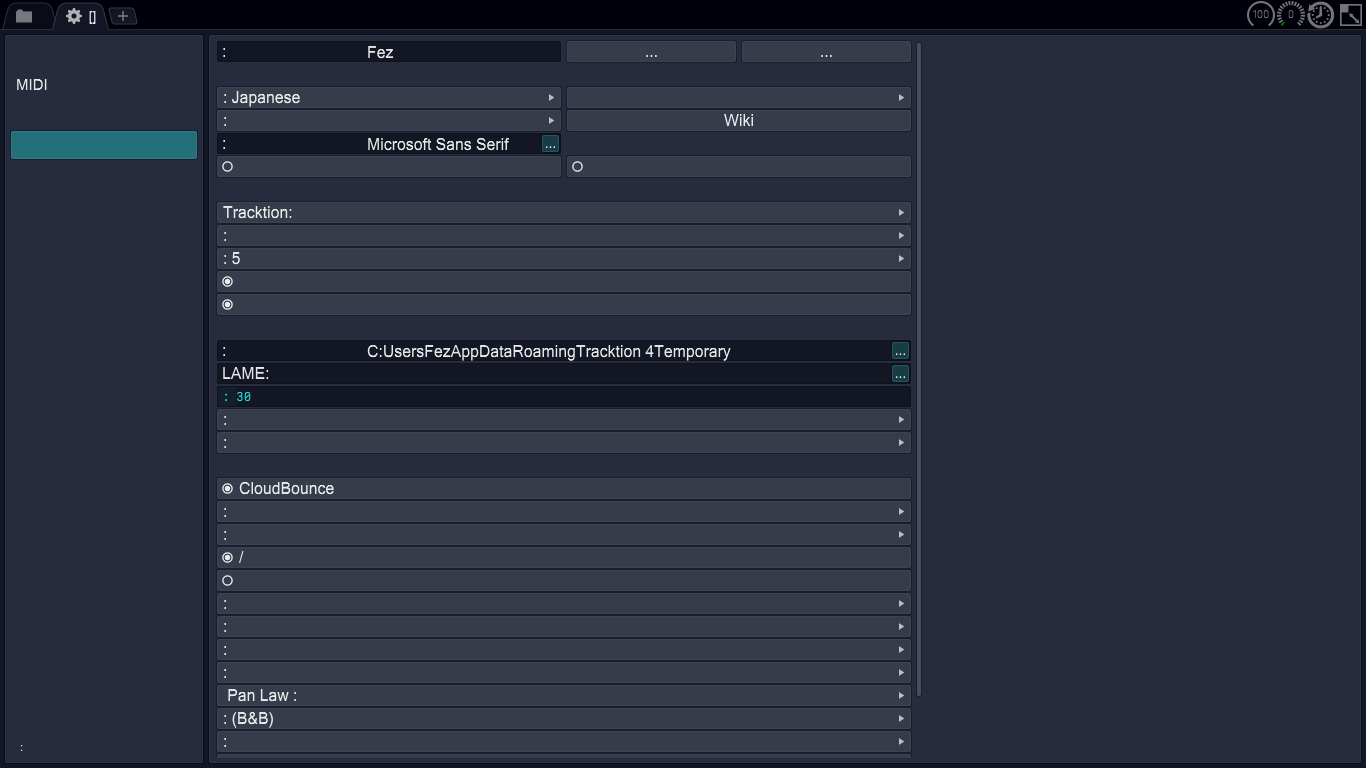Open the Japanese language dropdown

(x=388, y=98)
